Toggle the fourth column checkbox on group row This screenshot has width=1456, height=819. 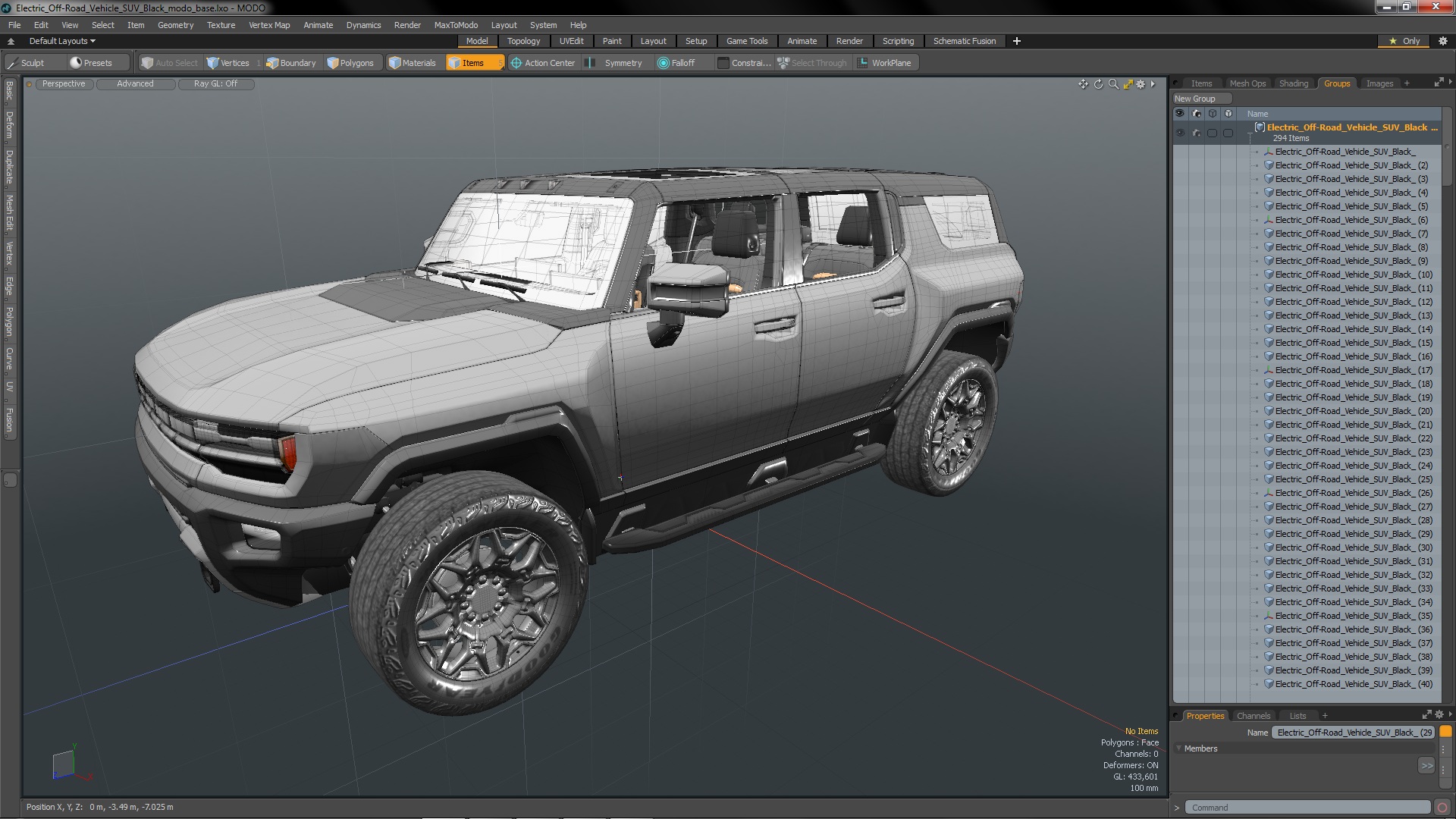pyautogui.click(x=1228, y=133)
